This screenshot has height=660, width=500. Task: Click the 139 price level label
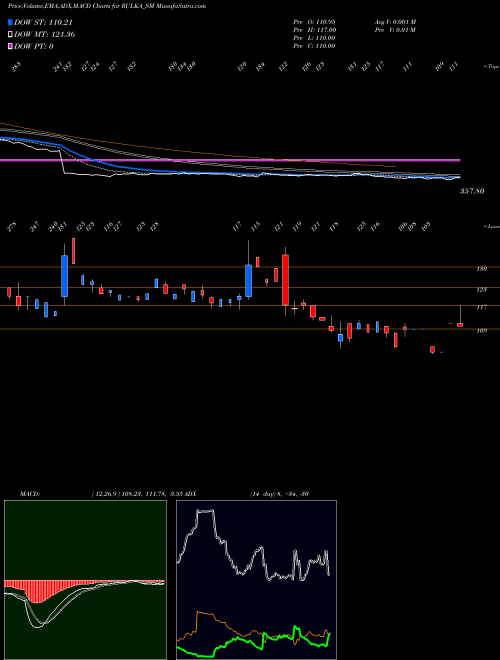(481, 269)
